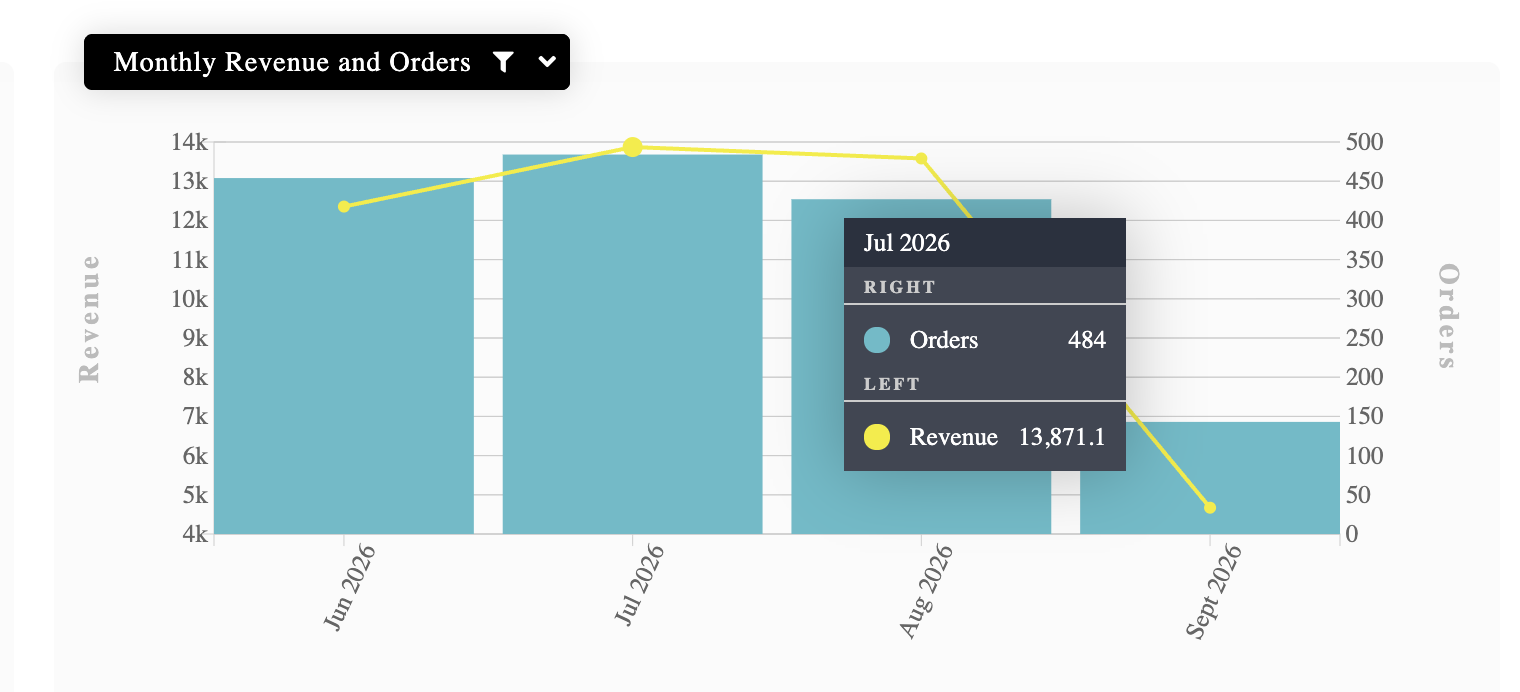This screenshot has width=1520, height=692.
Task: Select the Jun 2026 orders bar
Action: click(344, 356)
